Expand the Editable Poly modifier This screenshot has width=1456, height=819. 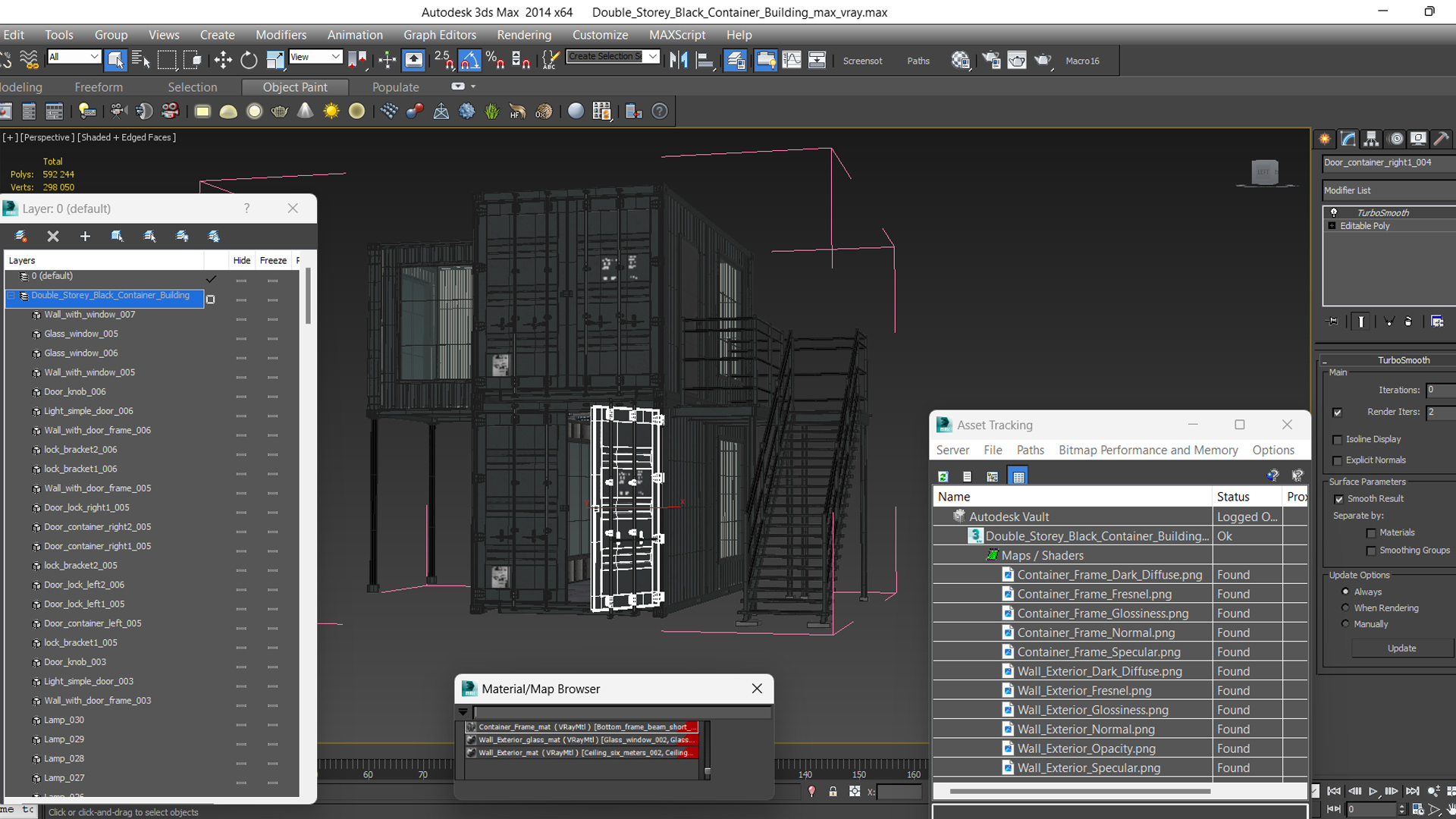1332,226
